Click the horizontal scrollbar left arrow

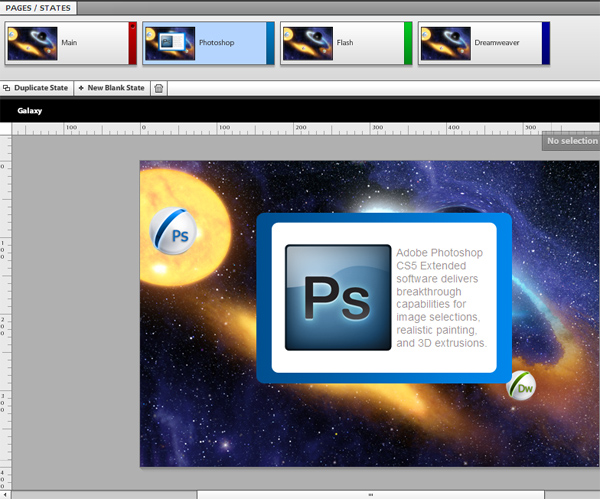tap(5, 495)
